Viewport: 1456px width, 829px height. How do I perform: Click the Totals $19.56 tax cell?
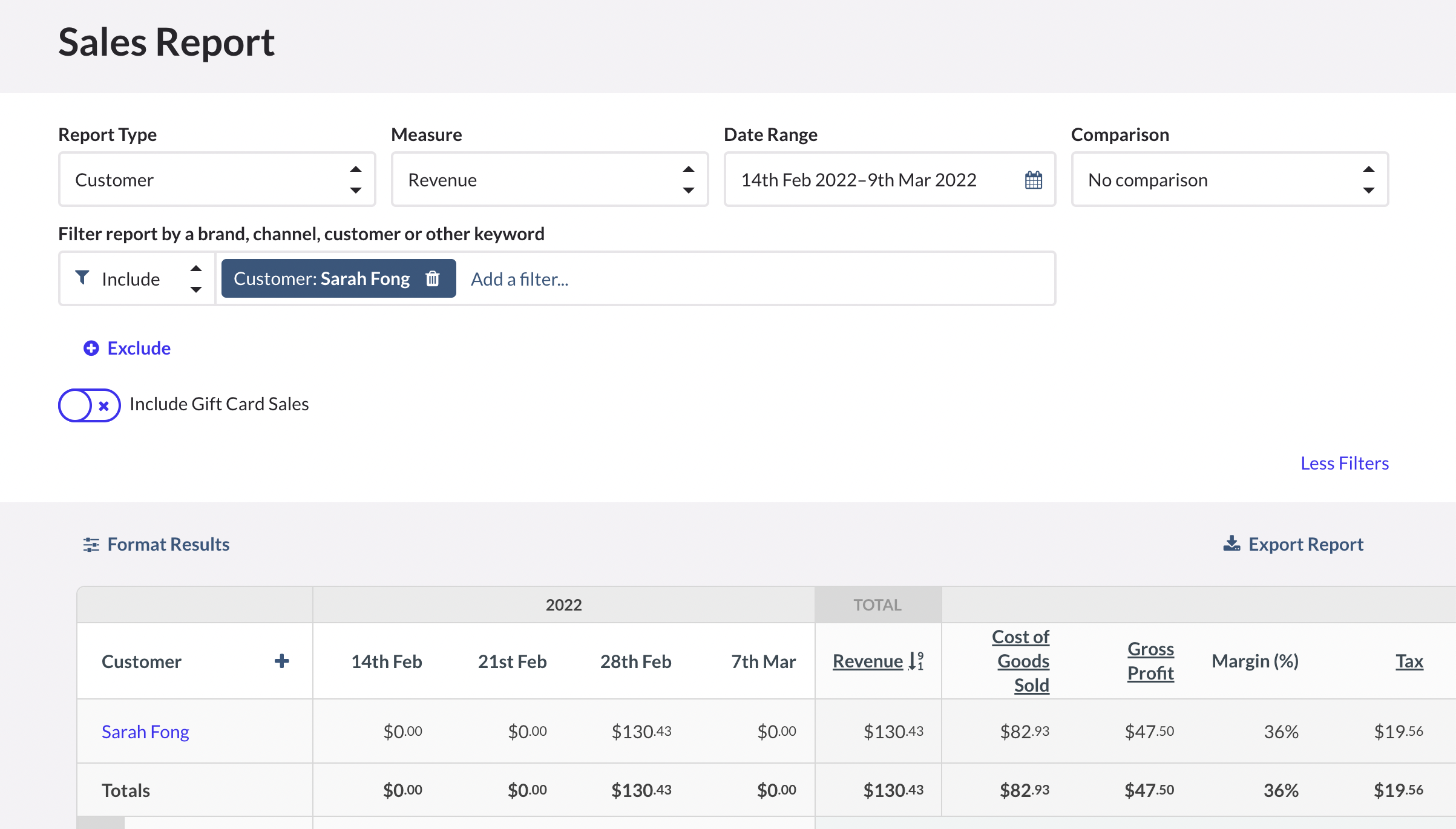point(1399,790)
